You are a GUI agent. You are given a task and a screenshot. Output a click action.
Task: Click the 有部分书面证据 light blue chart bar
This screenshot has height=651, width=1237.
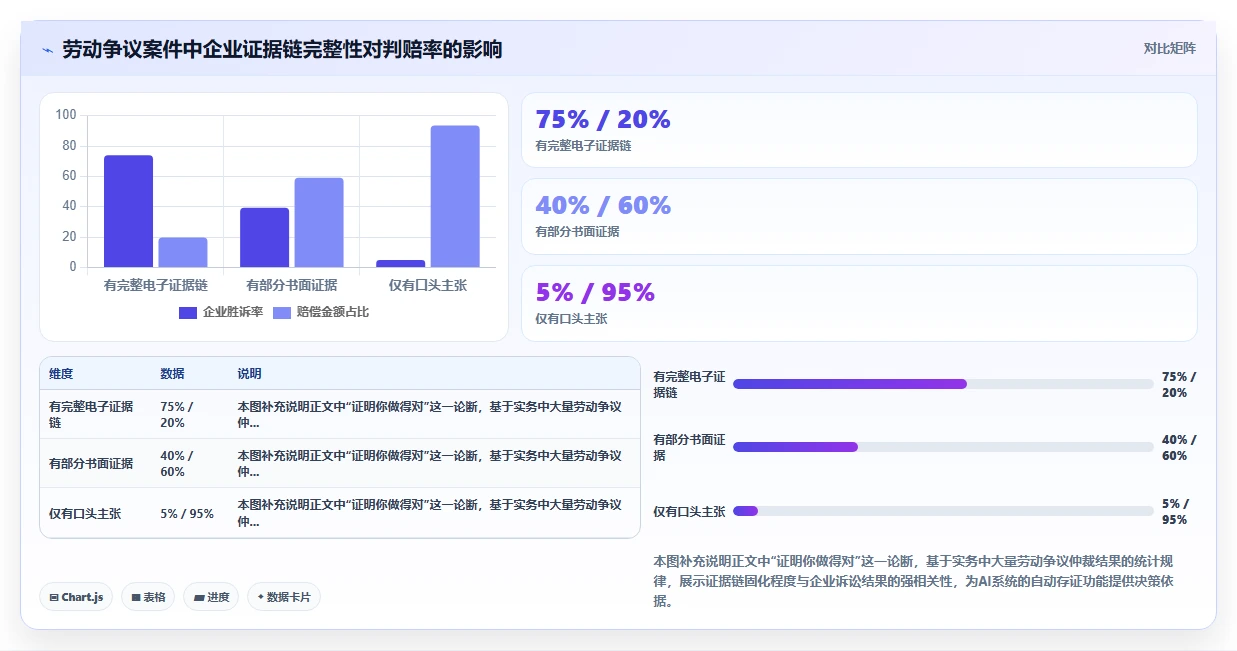[x=319, y=222]
